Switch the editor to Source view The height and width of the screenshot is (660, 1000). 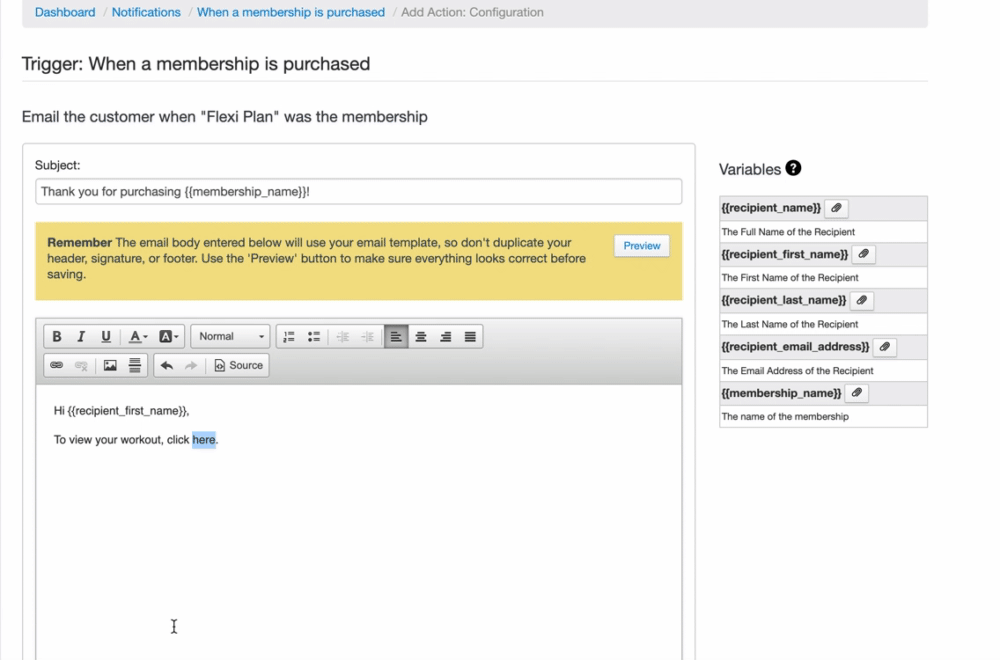(238, 366)
